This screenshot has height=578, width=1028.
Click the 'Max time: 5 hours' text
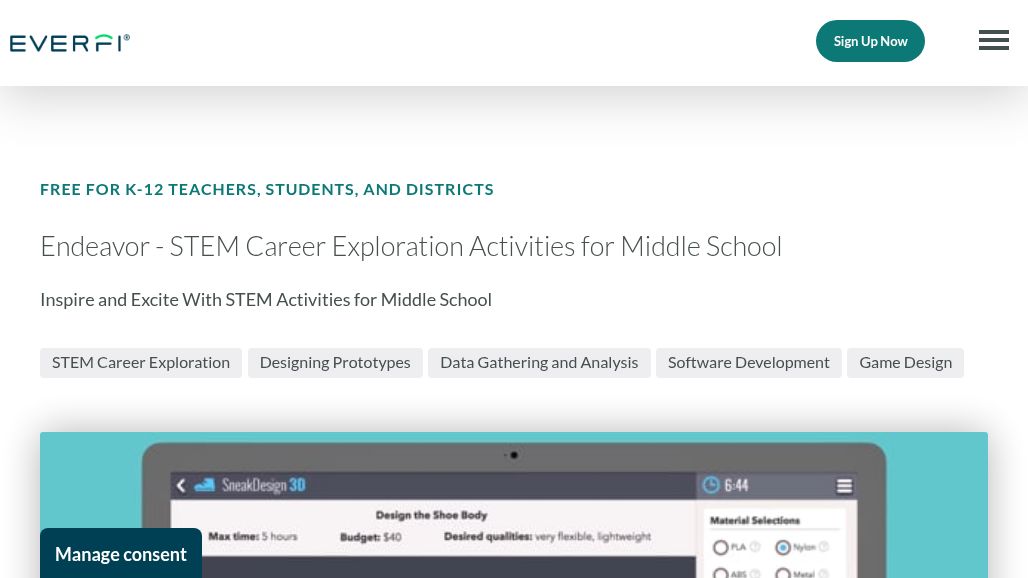click(253, 536)
